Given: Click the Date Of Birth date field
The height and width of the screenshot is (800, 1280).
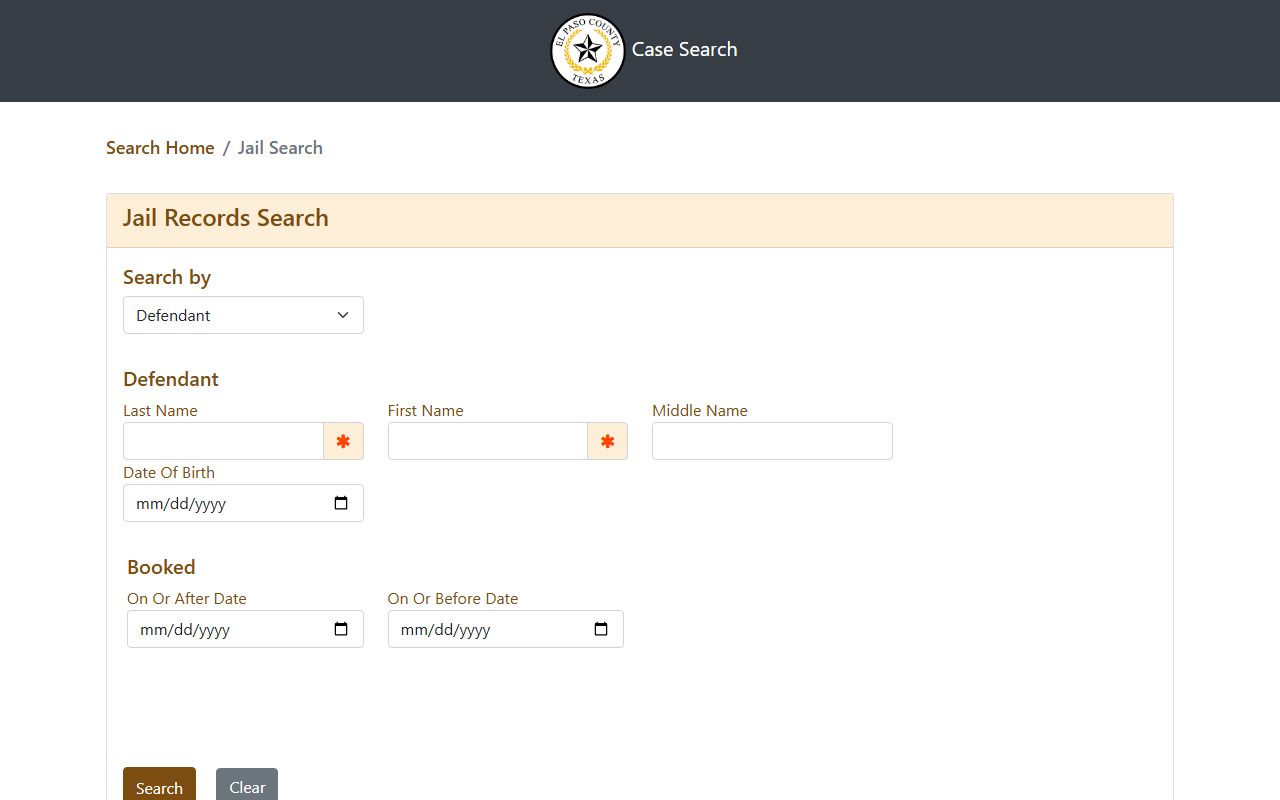Looking at the screenshot, I should pyautogui.click(x=243, y=503).
